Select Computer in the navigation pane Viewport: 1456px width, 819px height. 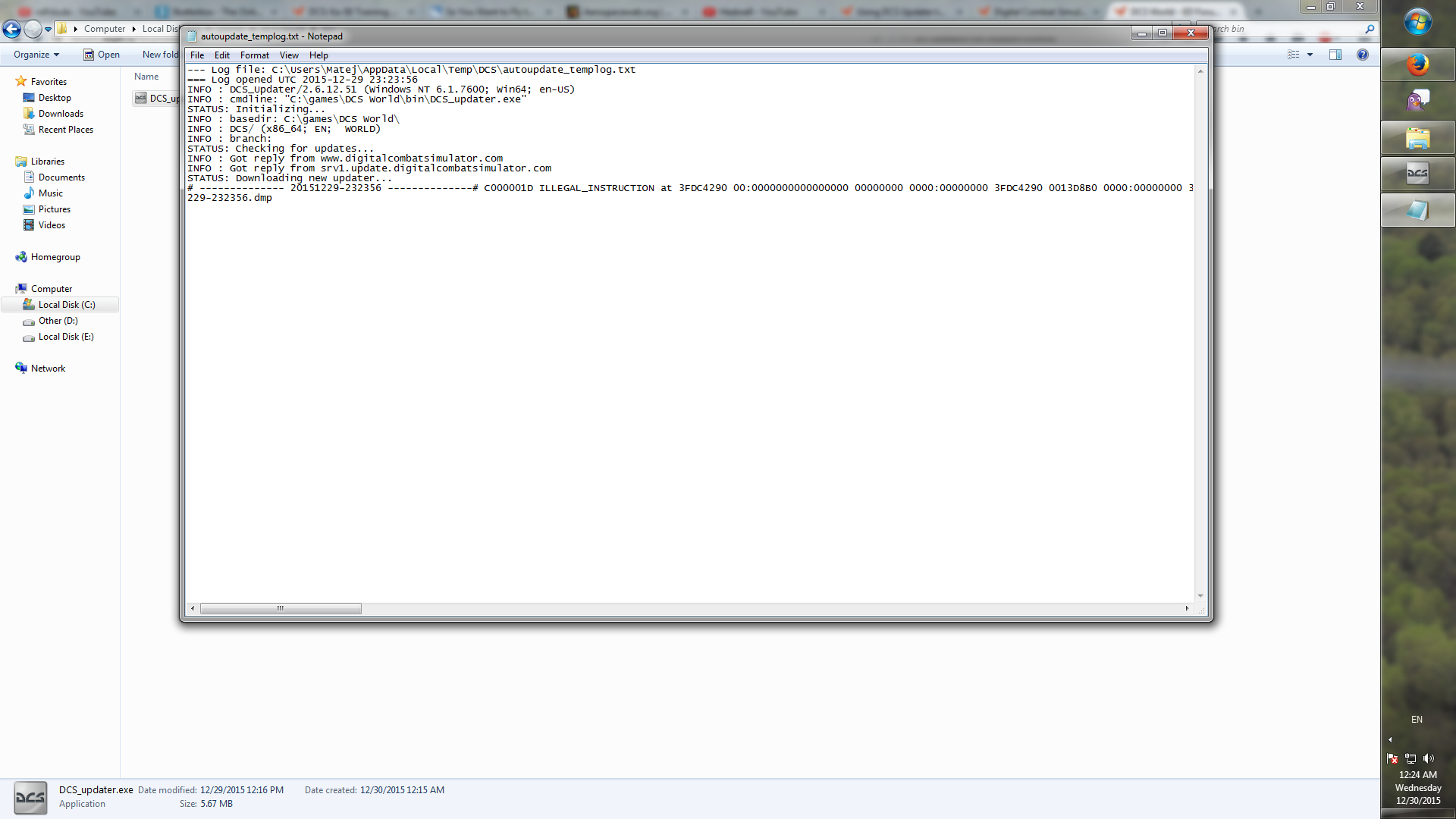point(52,289)
